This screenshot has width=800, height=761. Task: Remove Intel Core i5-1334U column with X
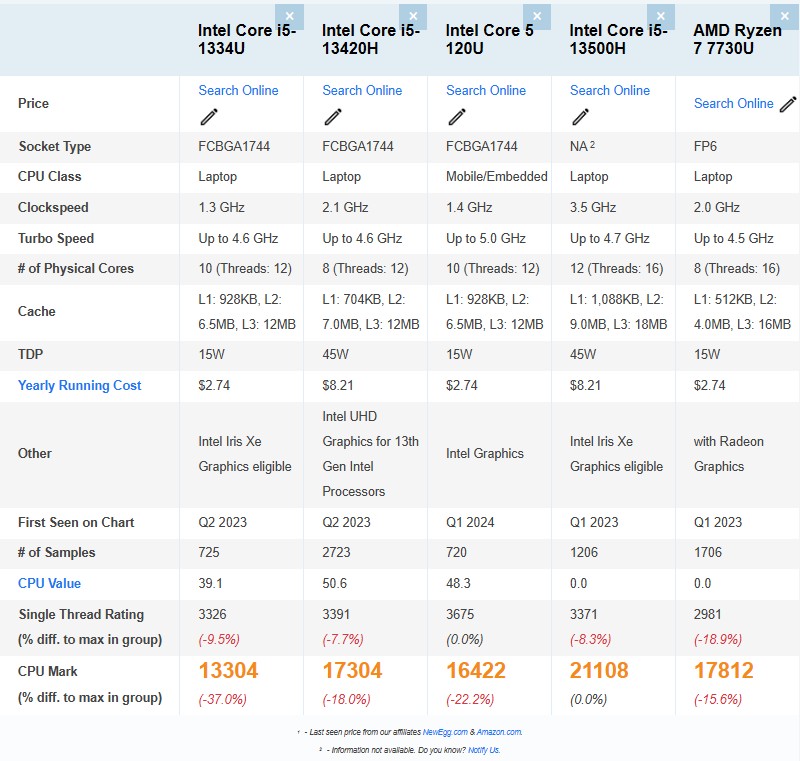(289, 16)
